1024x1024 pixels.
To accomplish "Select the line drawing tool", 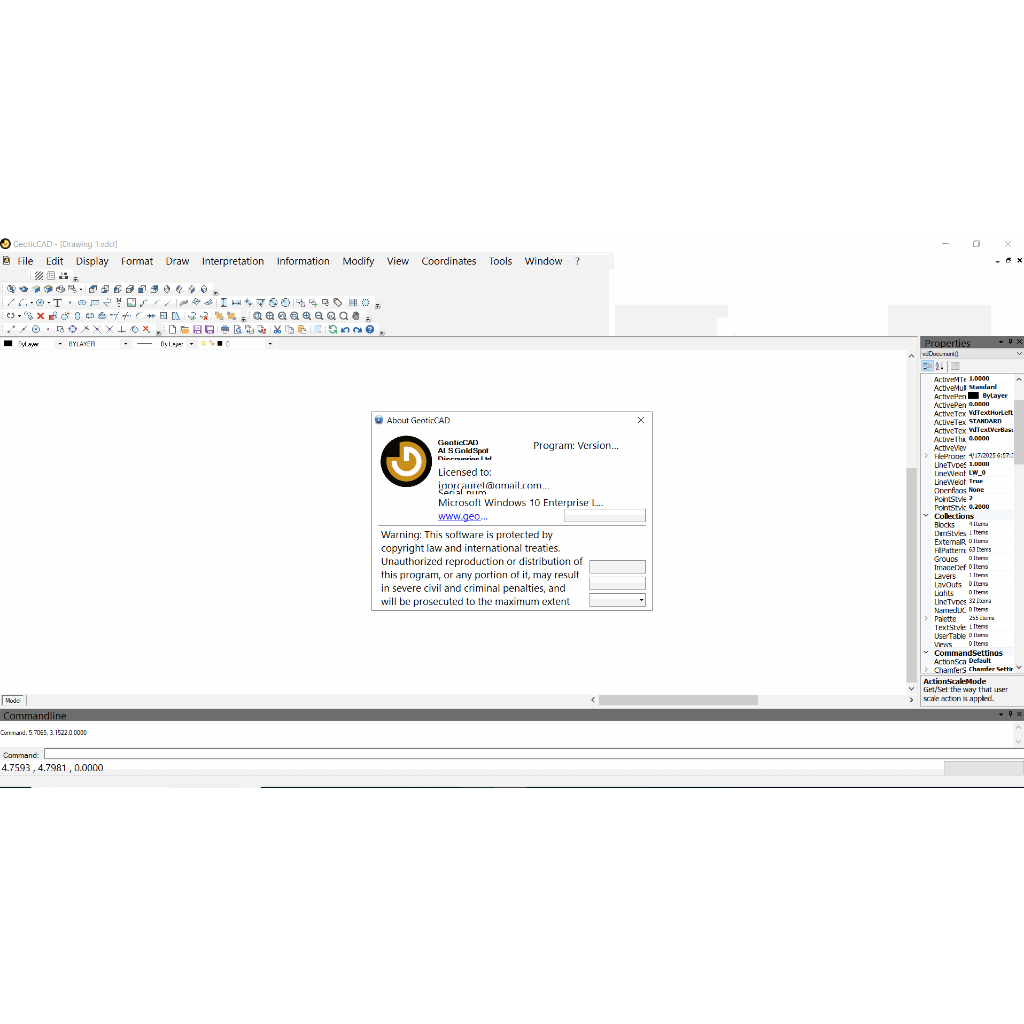I will [x=10, y=302].
